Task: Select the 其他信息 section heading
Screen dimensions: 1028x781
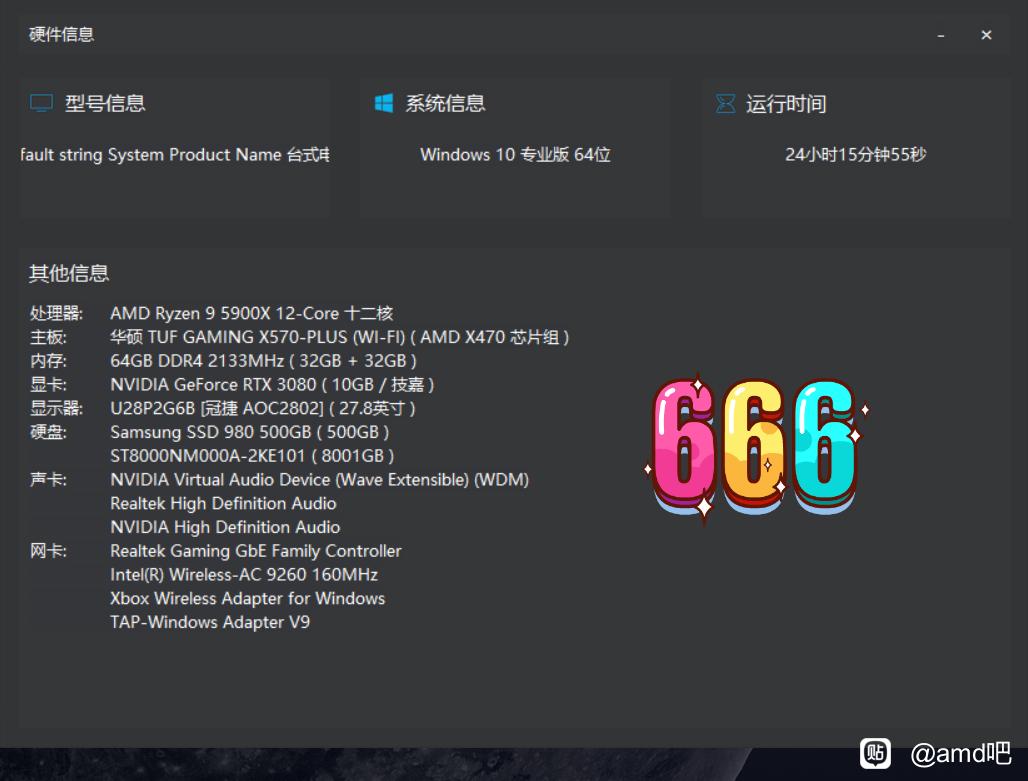Action: (x=69, y=273)
